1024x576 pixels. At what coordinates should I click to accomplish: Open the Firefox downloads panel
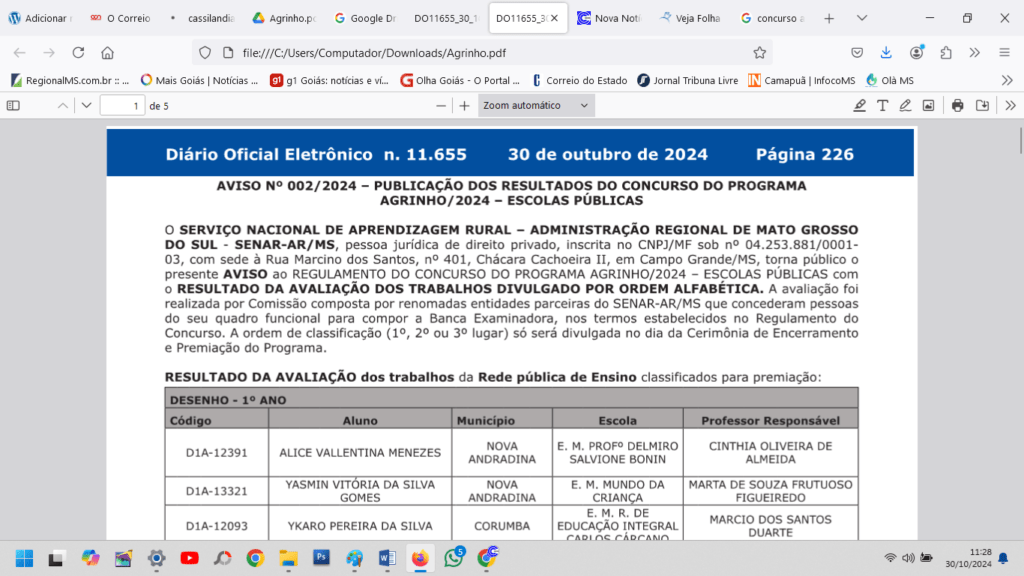click(886, 53)
